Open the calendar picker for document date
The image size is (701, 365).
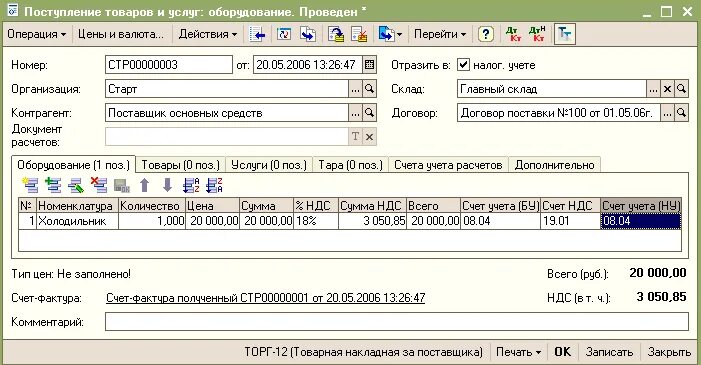[369, 65]
